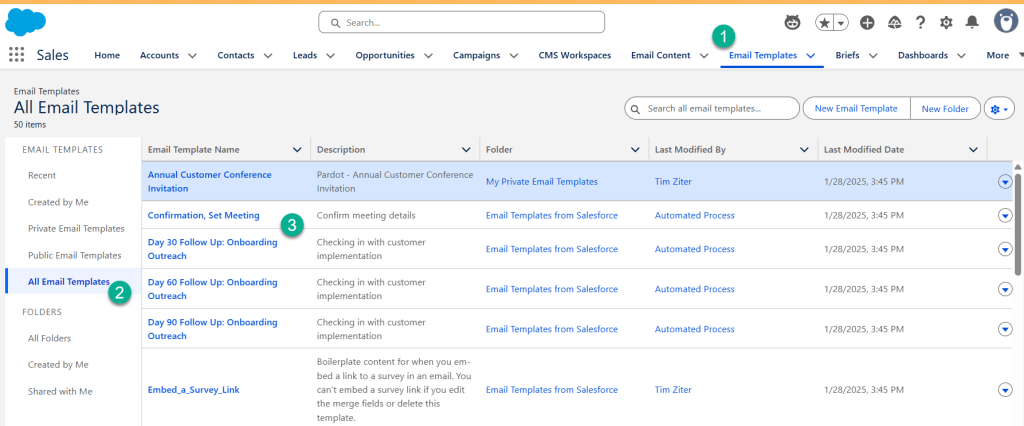
Task: Open the Setup gear icon
Action: 946,22
